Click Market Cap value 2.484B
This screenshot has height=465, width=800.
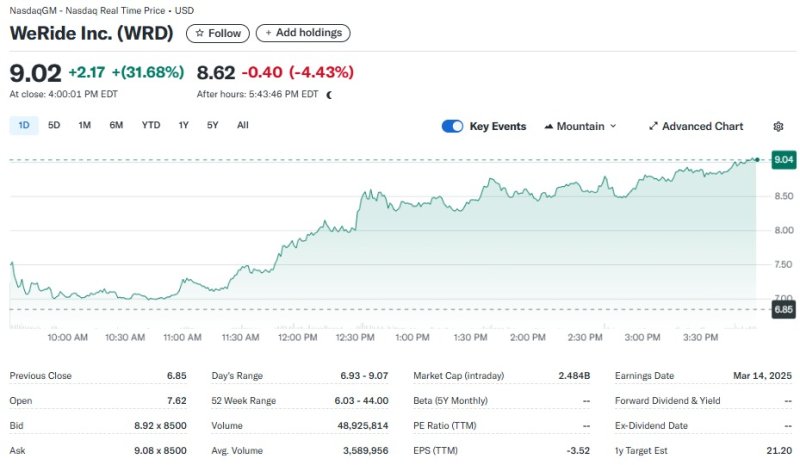[574, 376]
